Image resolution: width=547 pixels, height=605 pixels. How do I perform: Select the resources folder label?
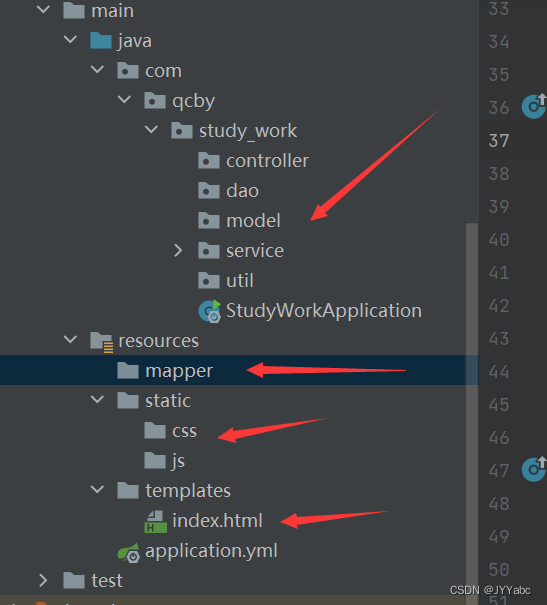click(159, 341)
